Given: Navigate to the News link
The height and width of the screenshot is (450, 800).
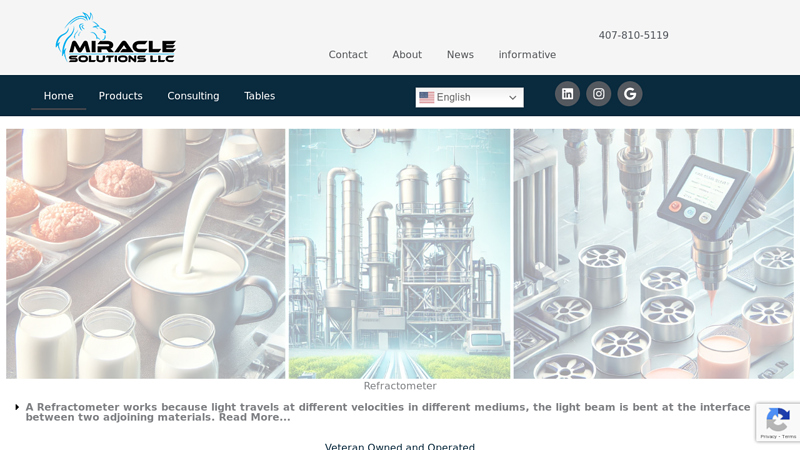Looking at the screenshot, I should coord(460,55).
